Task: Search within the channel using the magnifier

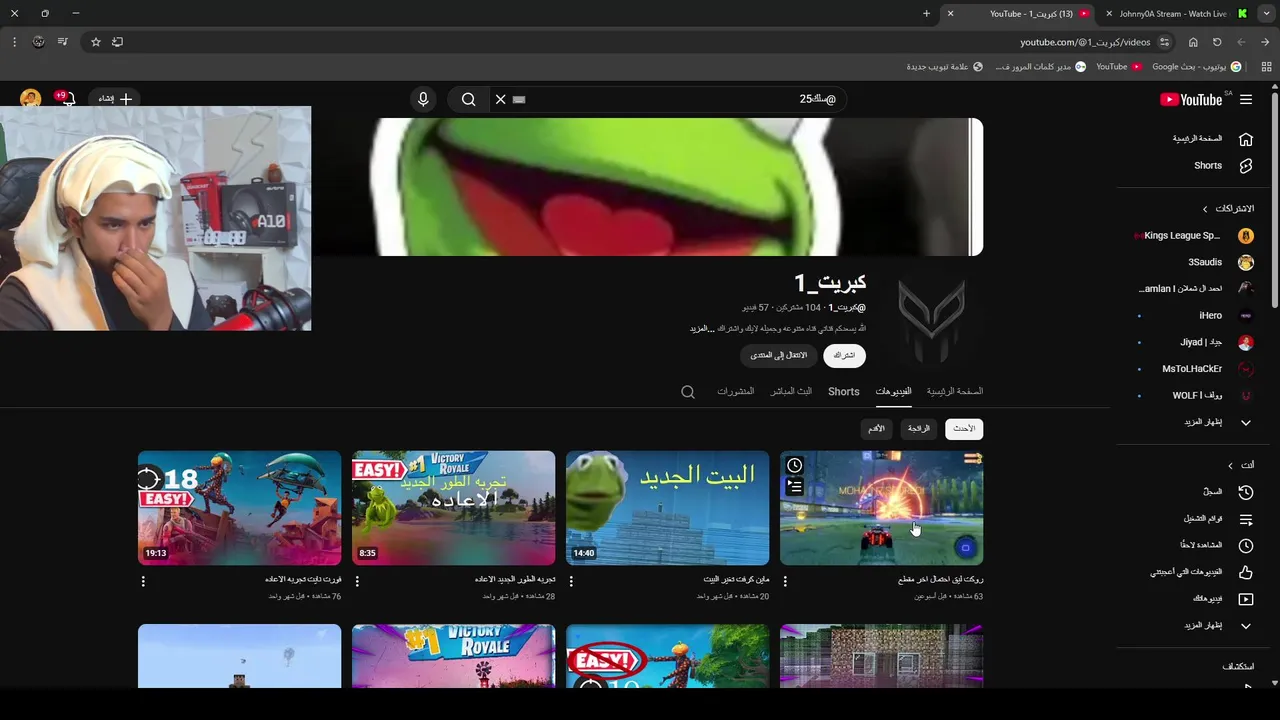Action: (688, 392)
